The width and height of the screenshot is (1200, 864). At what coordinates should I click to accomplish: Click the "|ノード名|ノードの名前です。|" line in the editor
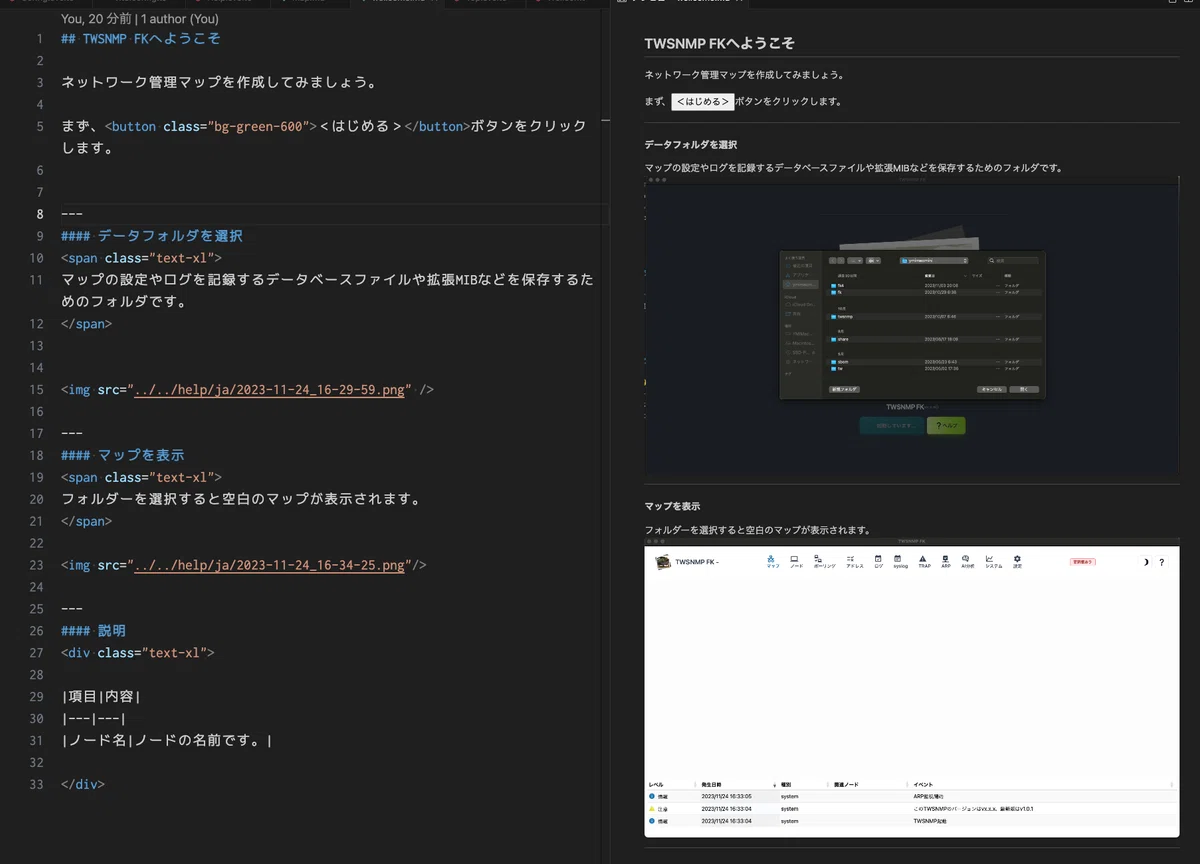166,741
